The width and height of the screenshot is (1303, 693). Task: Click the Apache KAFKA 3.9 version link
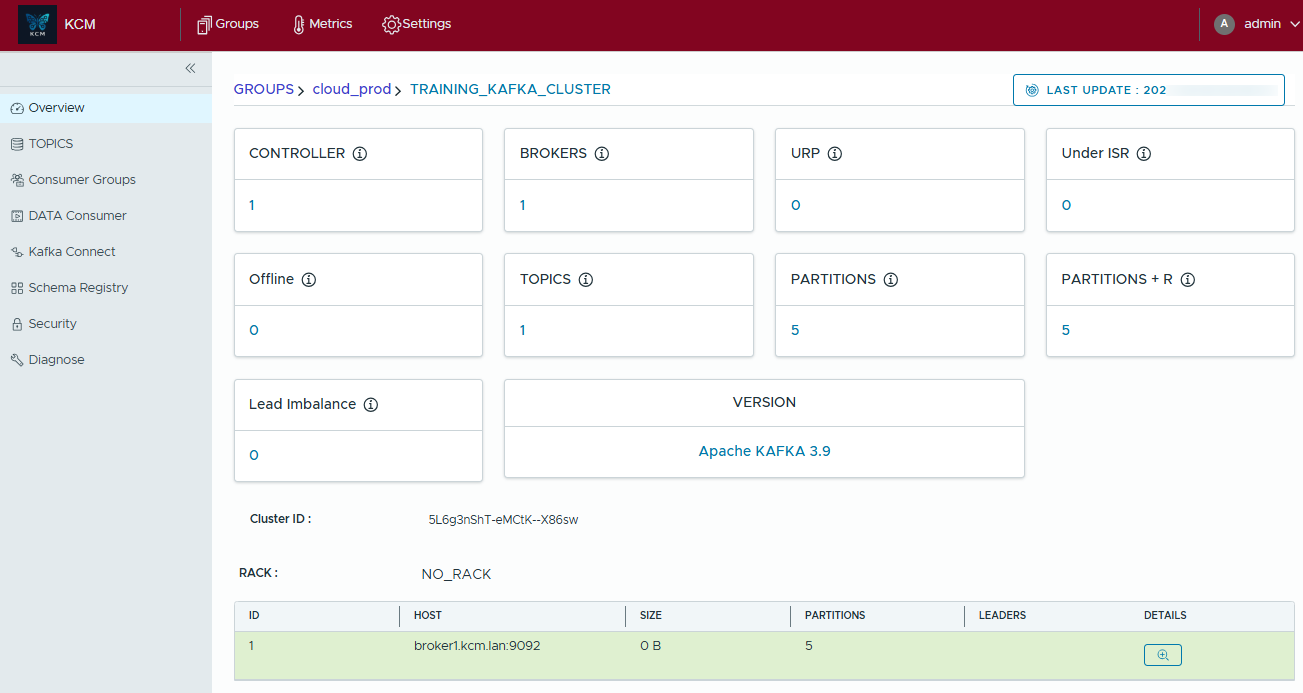pos(764,451)
